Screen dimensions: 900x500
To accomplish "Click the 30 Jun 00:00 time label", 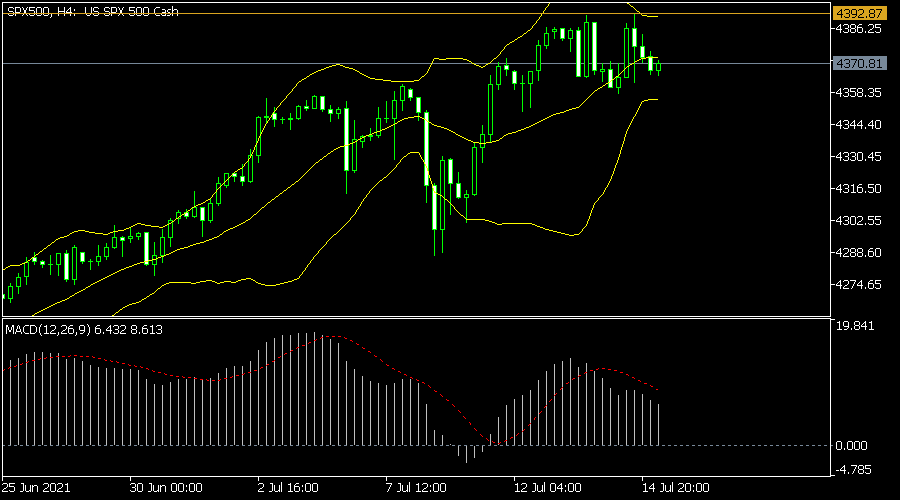I will pyautogui.click(x=166, y=487).
